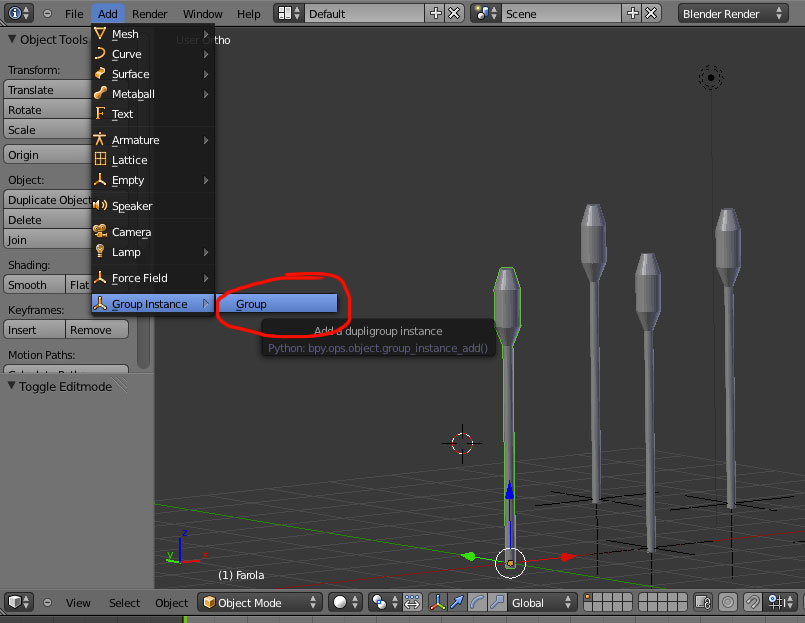Toggle lock camera to layers button
This screenshot has width=805, height=623.
(x=702, y=602)
